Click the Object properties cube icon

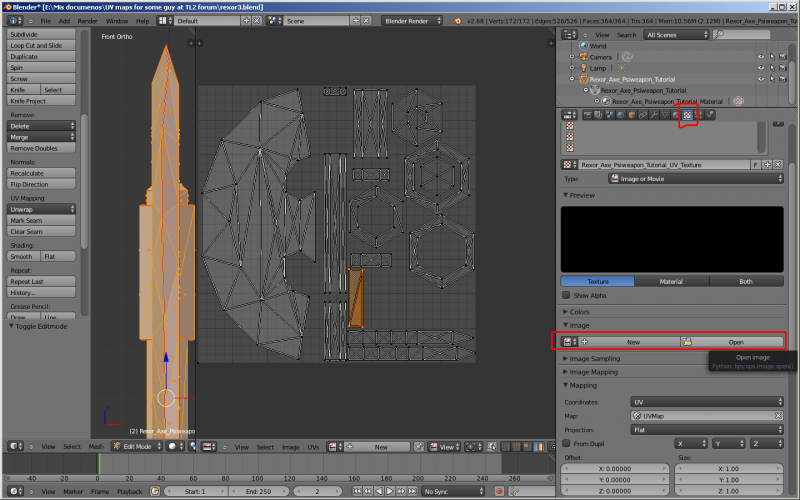click(631, 116)
